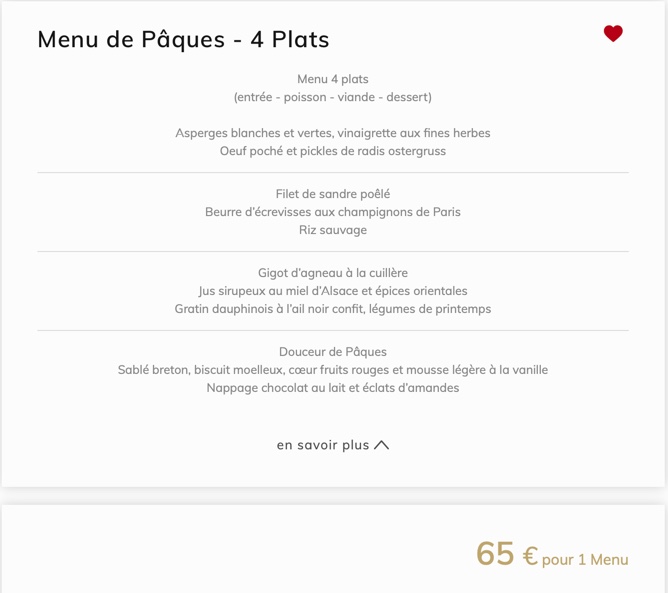Click 'Gigot d'agneau à la cuillère' course
The width and height of the screenshot is (668, 593).
click(x=333, y=273)
